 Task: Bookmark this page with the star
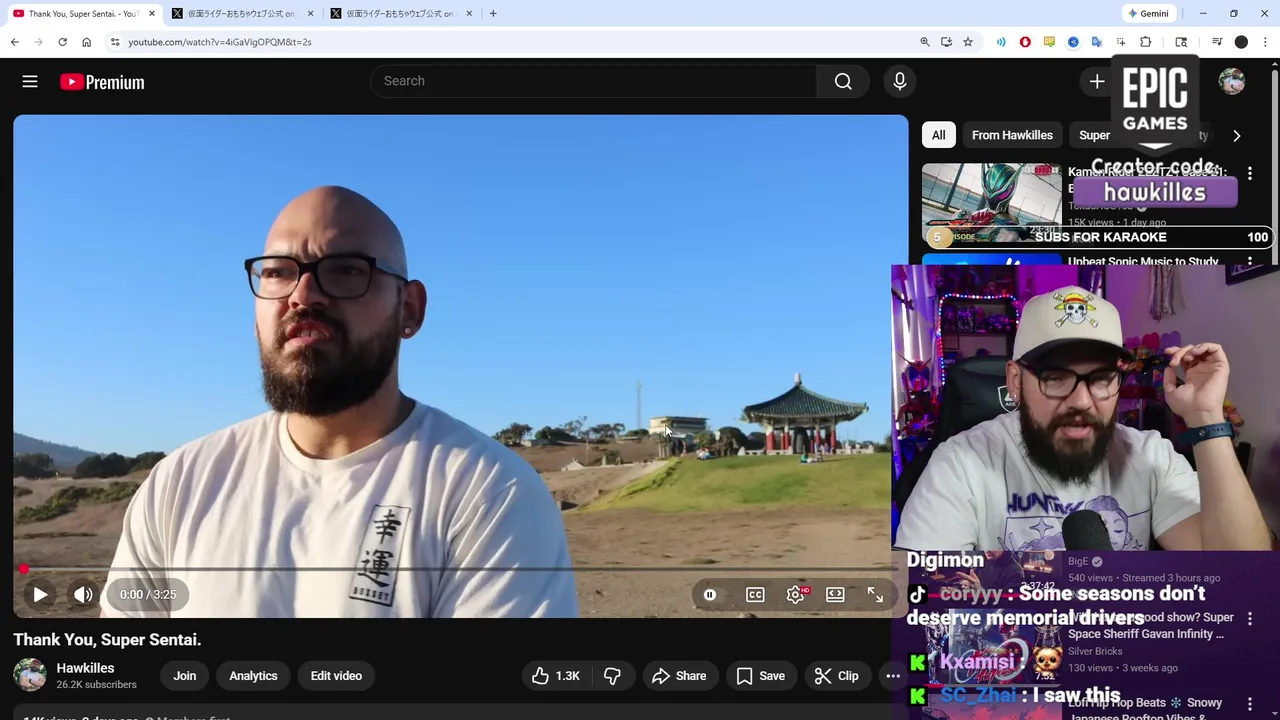coord(968,42)
